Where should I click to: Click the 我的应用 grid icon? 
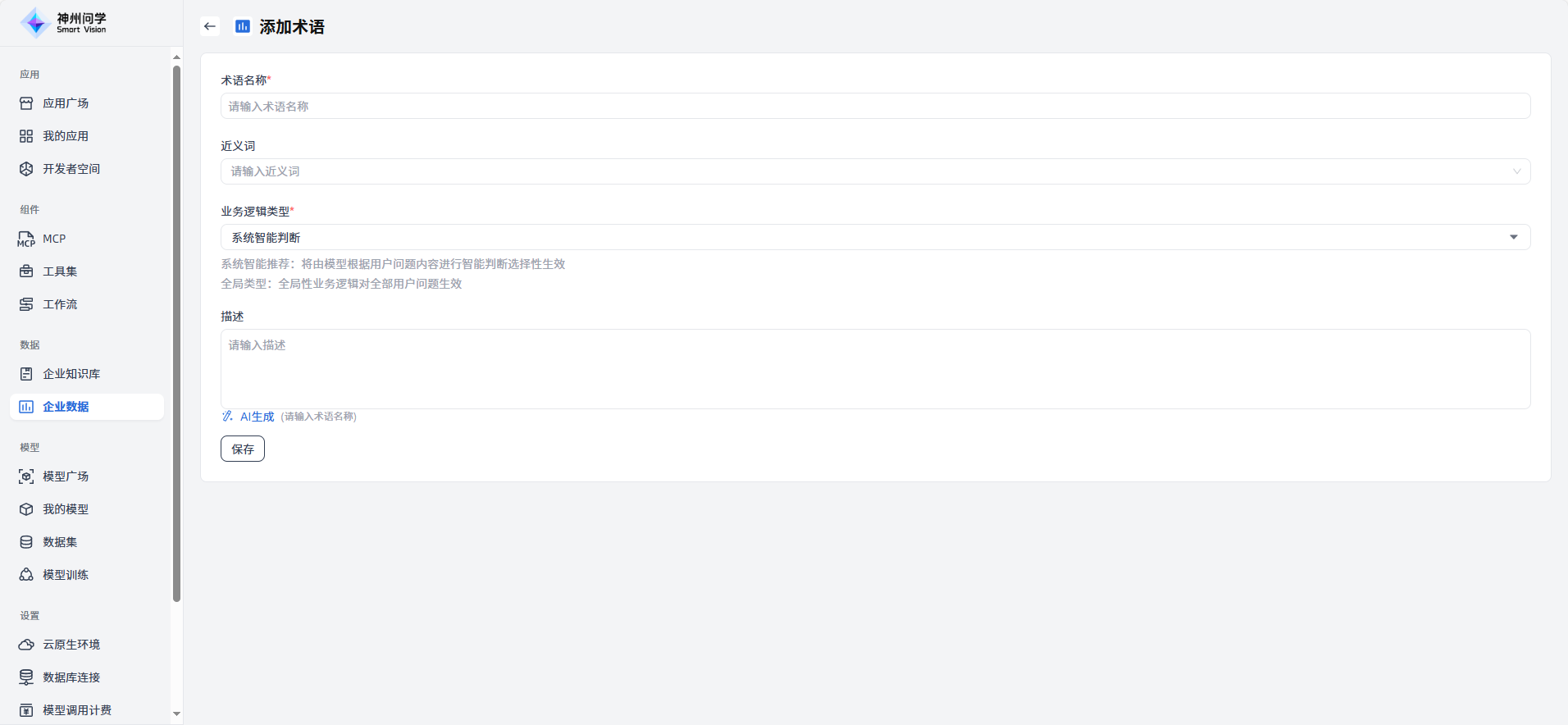click(26, 136)
